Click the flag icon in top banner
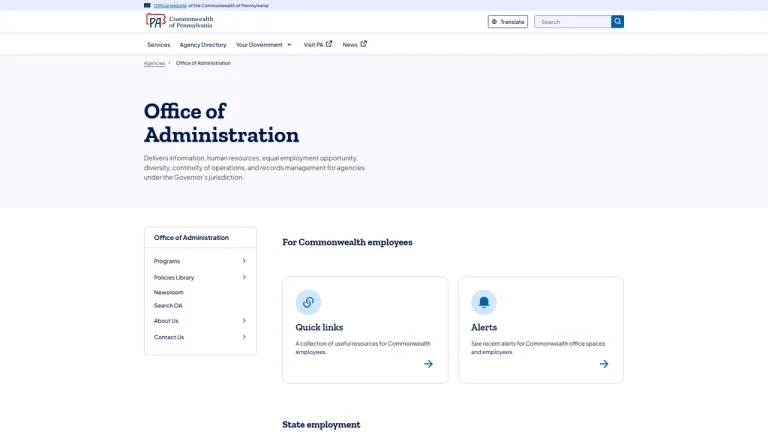The image size is (768, 432). coord(147,5)
